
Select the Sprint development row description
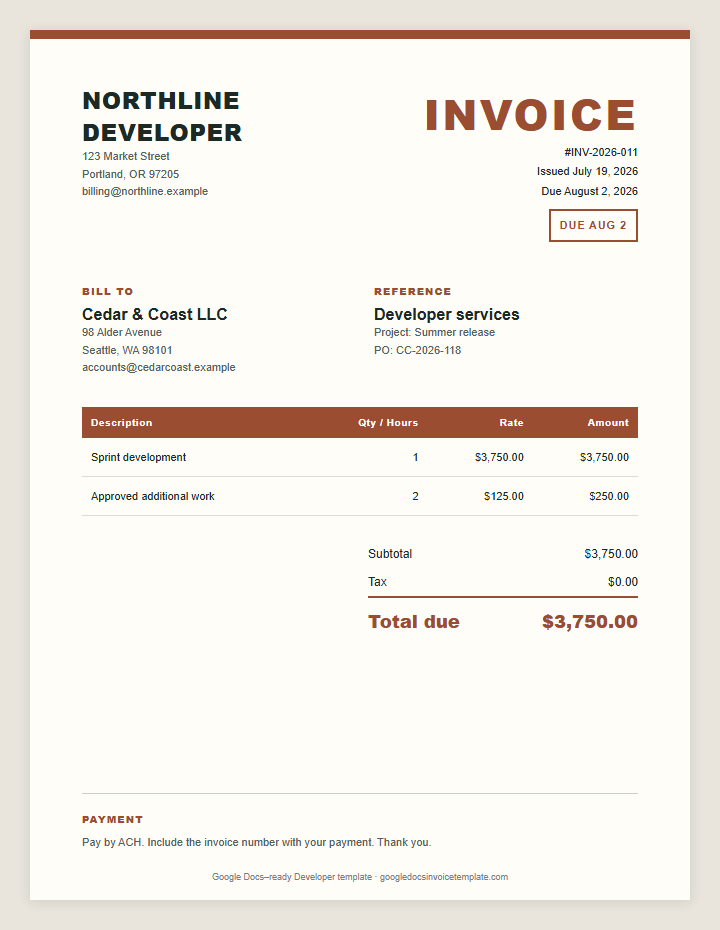point(138,457)
